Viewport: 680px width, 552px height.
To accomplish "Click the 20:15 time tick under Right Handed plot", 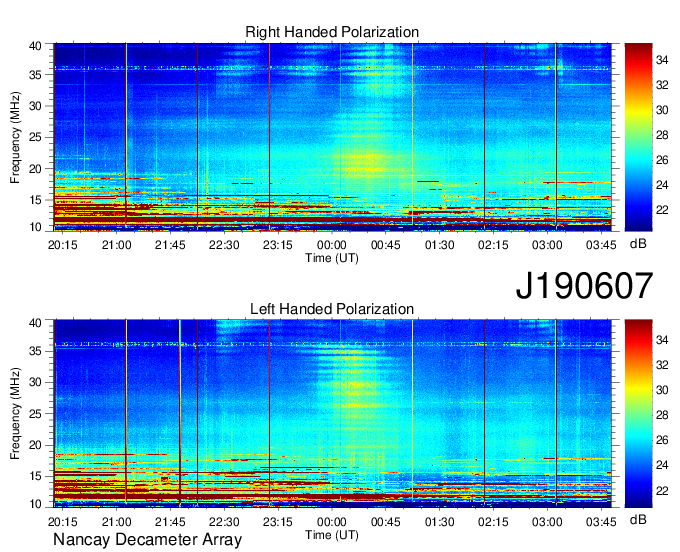I will coord(62,245).
